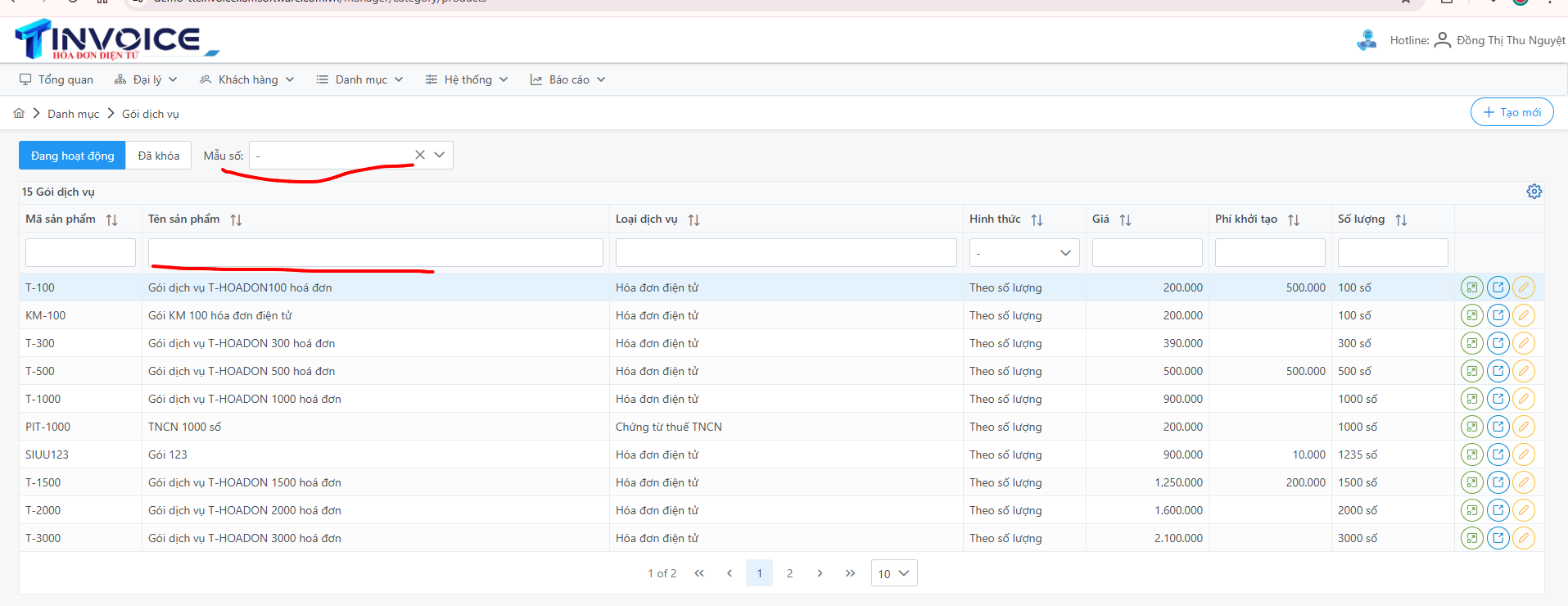Click 'Chứng từ thuế TNCN' cell

click(669, 427)
